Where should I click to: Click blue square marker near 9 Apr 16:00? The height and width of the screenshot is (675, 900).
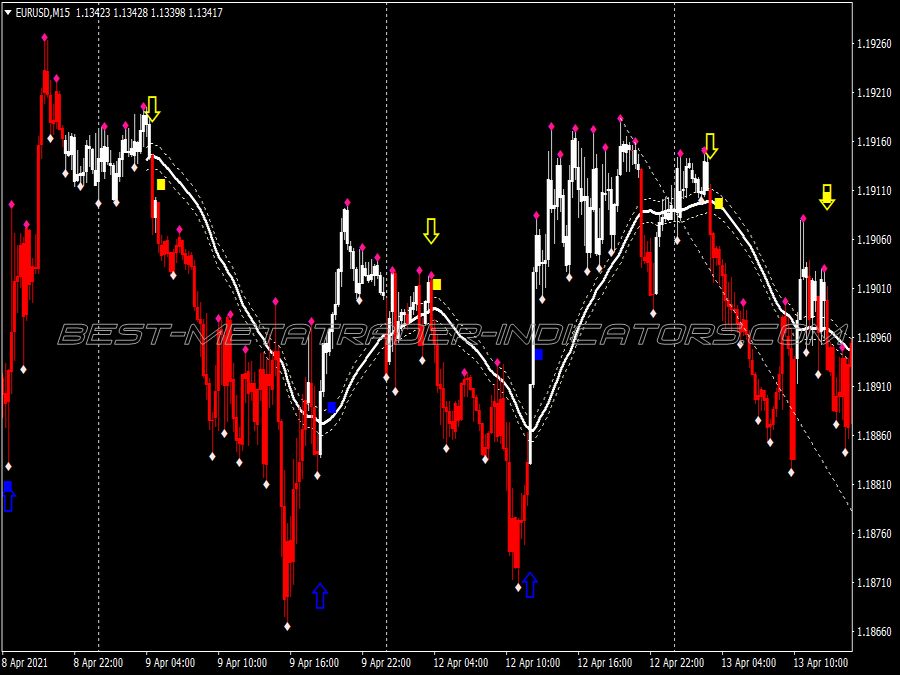[331, 407]
